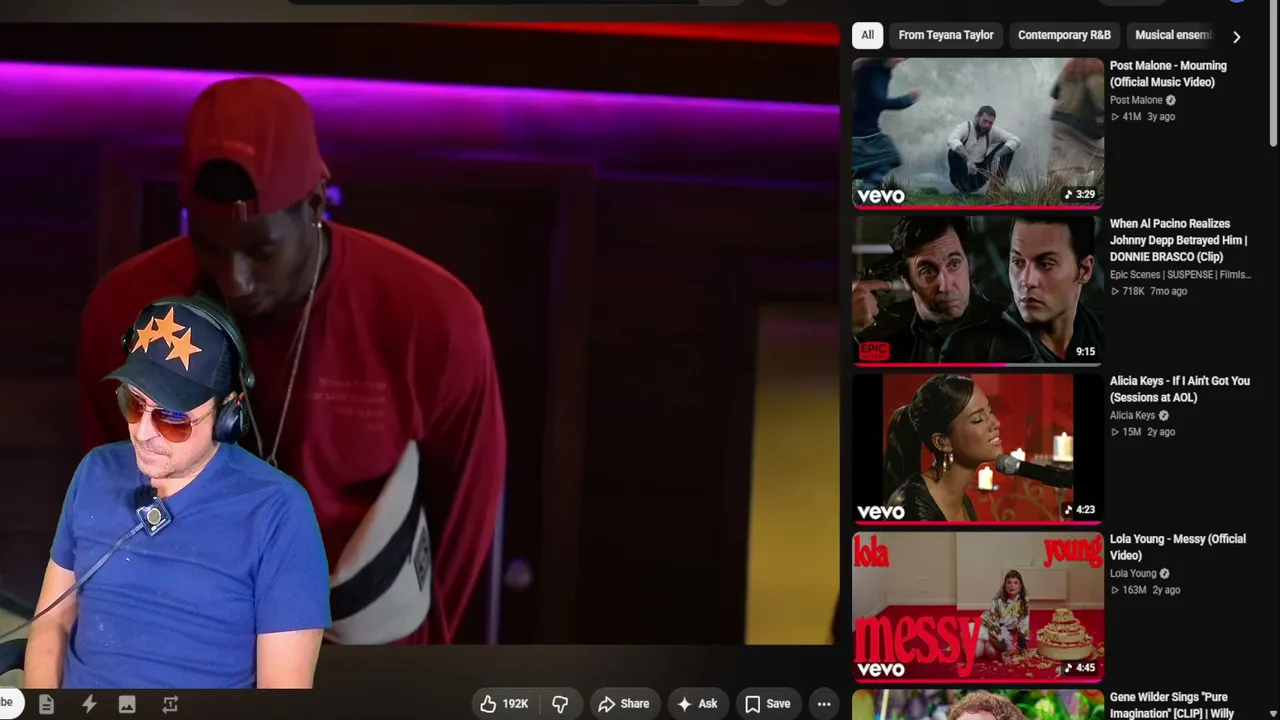Click the lightning bolt icon below video
The image size is (1280, 720).
(89, 704)
